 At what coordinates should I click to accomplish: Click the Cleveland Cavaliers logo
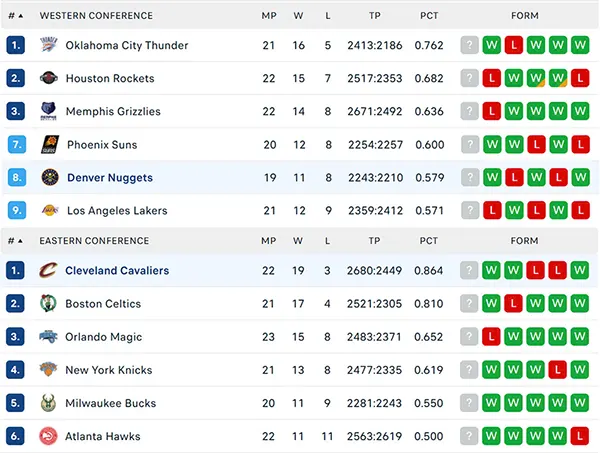tap(49, 270)
